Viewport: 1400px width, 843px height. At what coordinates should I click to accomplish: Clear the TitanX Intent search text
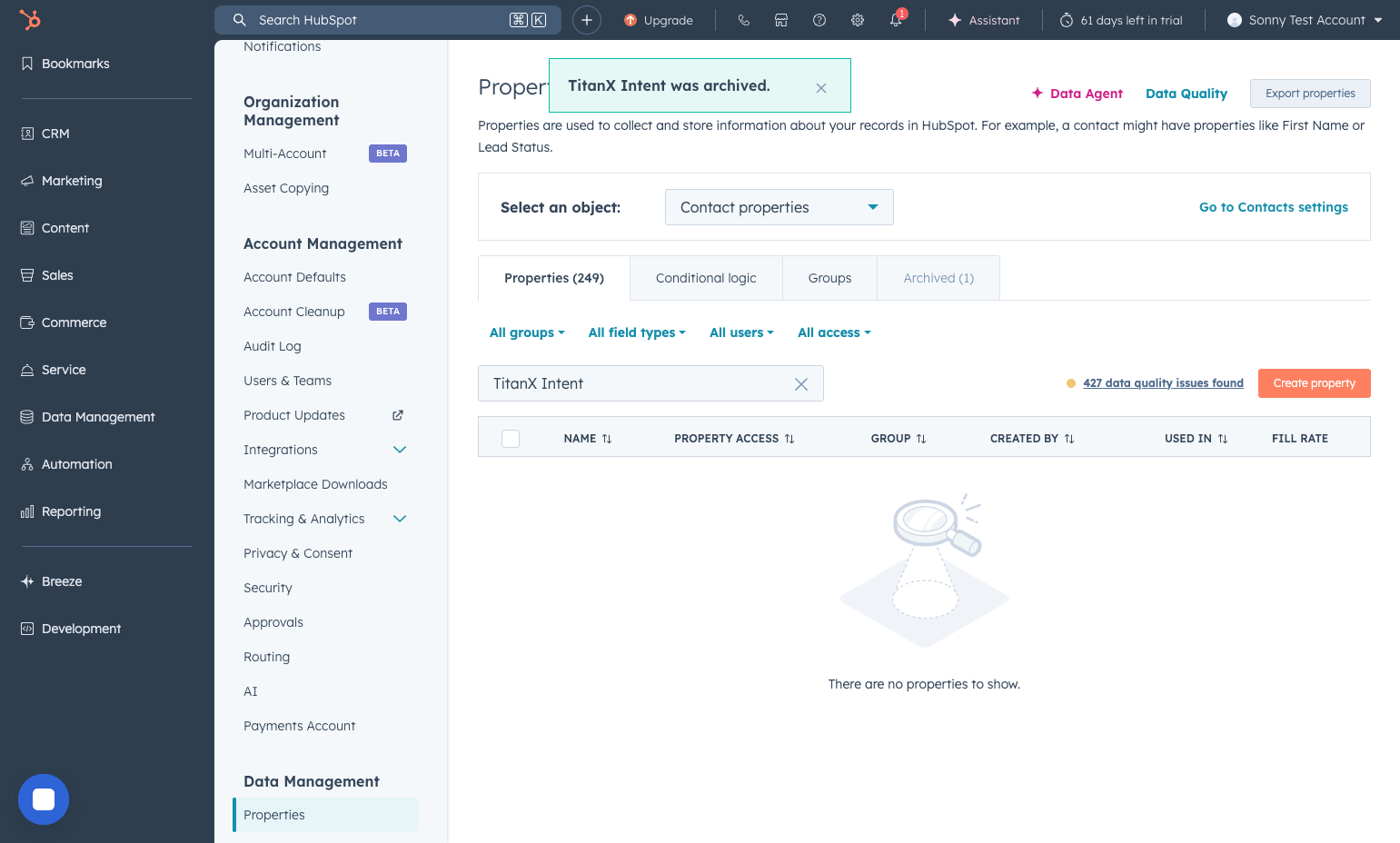click(x=801, y=384)
